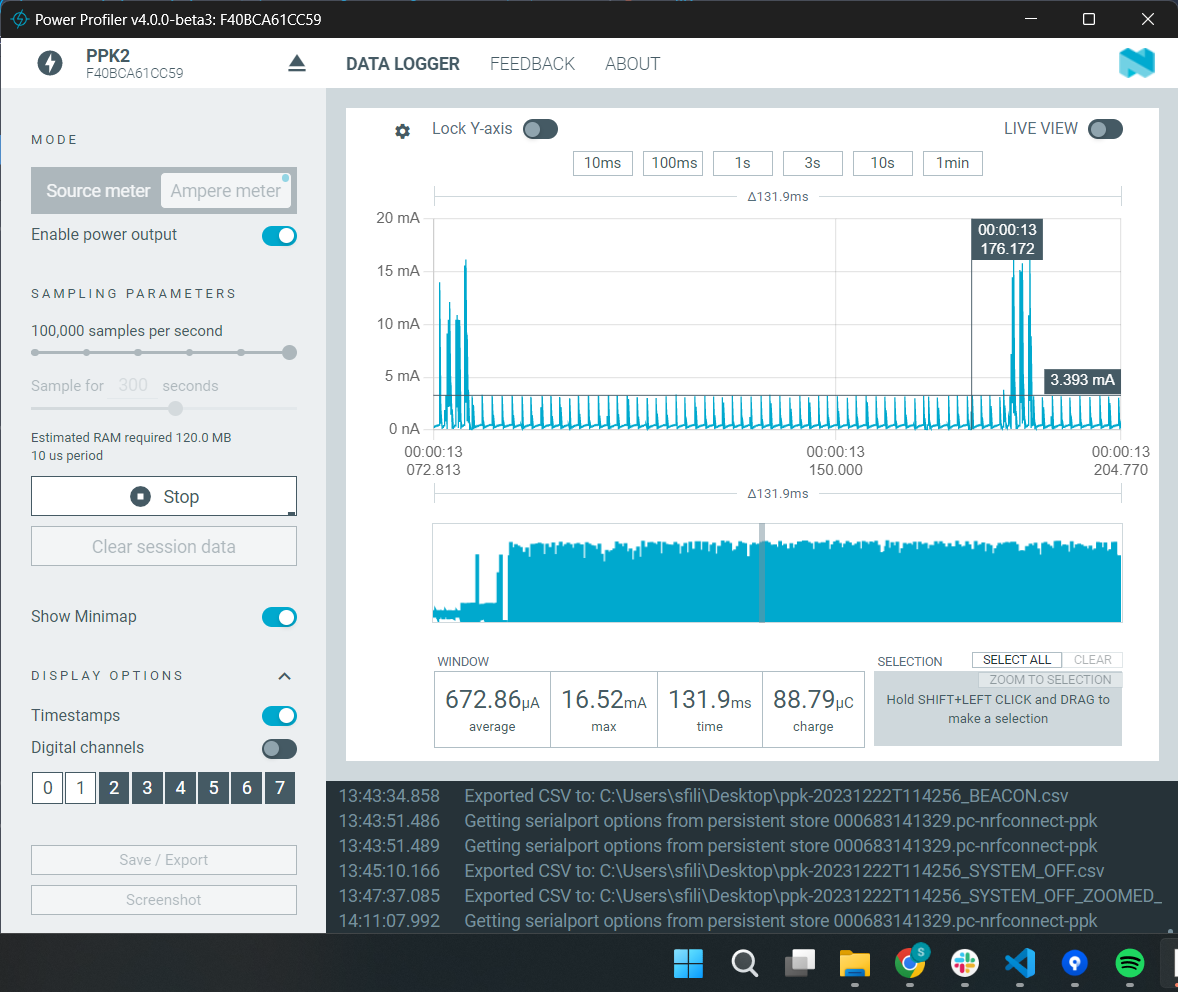The image size is (1178, 992).
Task: Click the 131.9 ms time value
Action: [709, 700]
